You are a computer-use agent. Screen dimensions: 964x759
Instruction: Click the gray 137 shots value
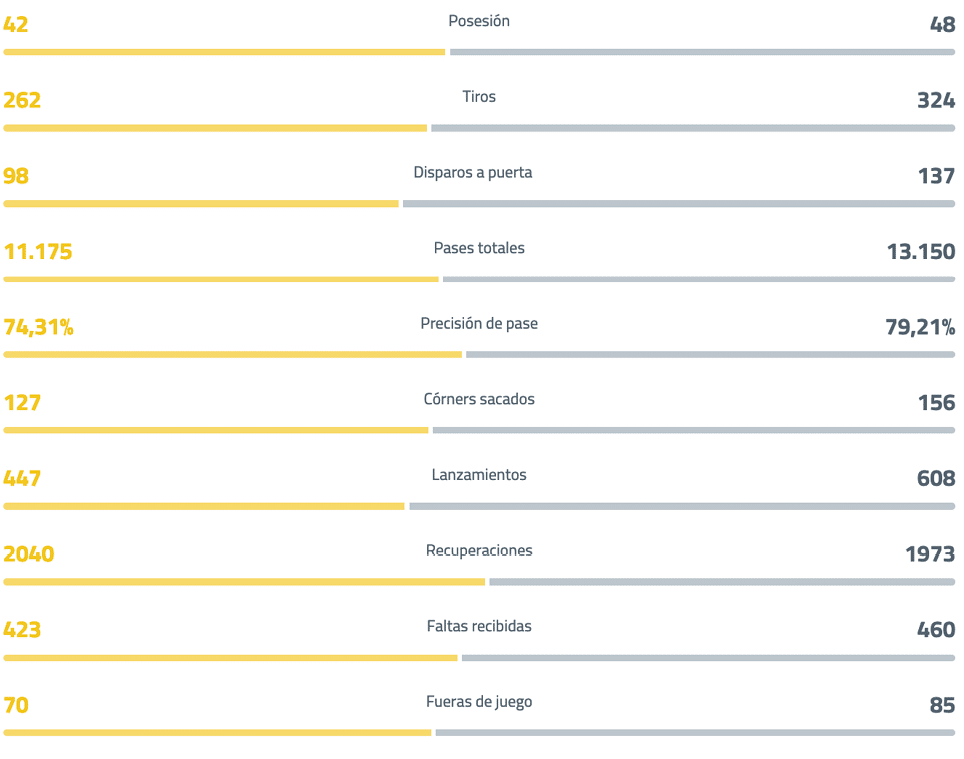point(936,176)
